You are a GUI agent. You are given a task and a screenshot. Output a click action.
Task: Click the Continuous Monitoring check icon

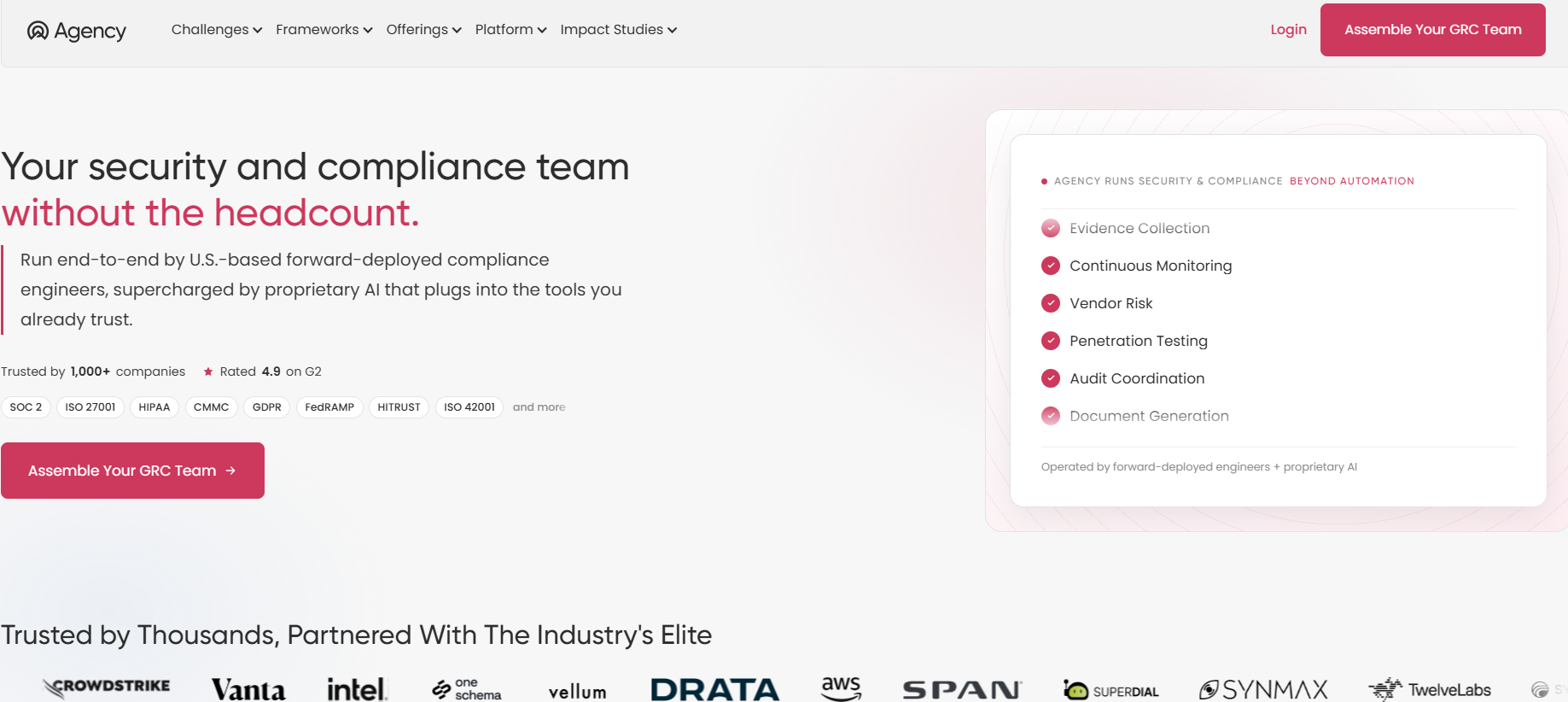(1051, 266)
